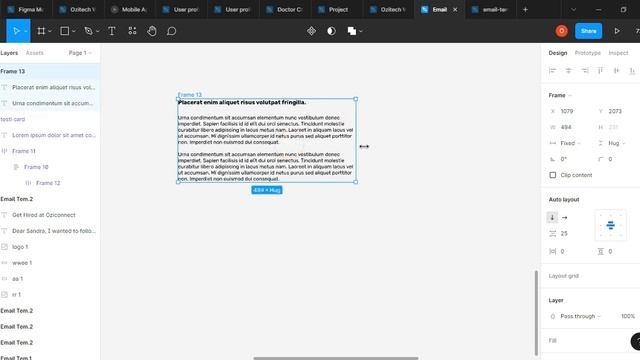The width and height of the screenshot is (640, 360).
Task: Click spacing between items field
Action: coord(565,234)
